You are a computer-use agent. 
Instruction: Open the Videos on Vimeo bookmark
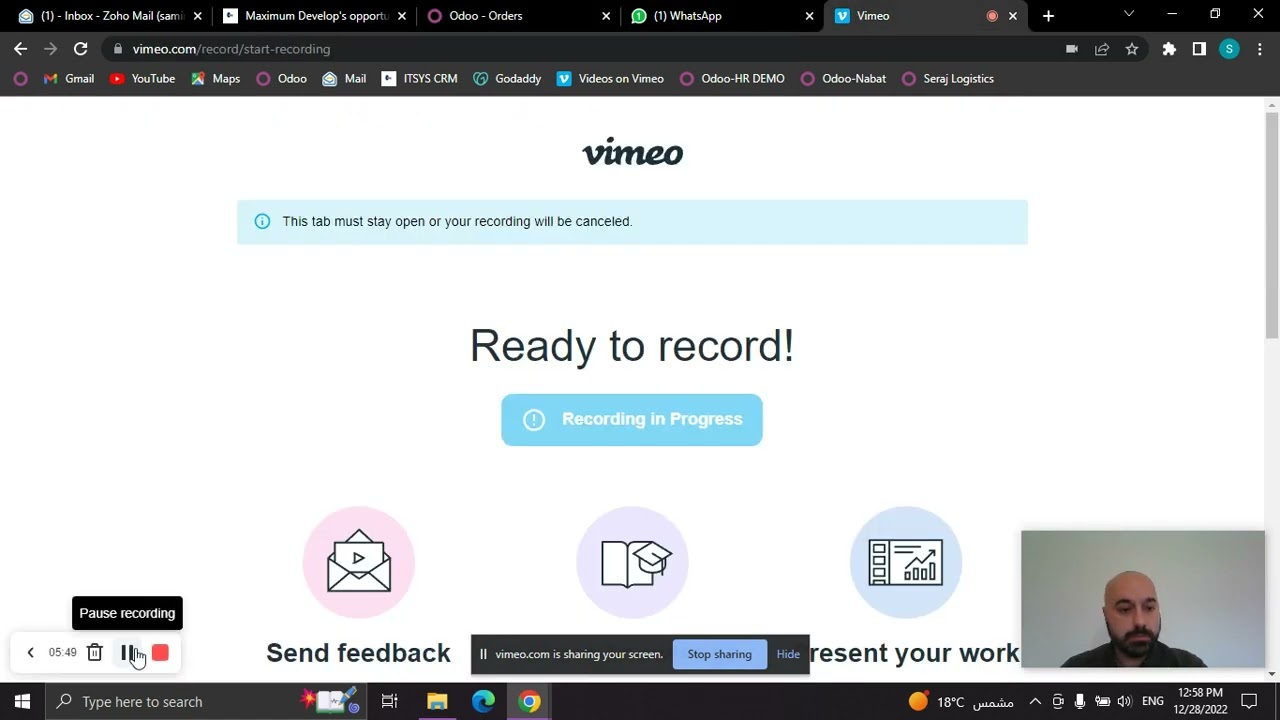tap(610, 78)
